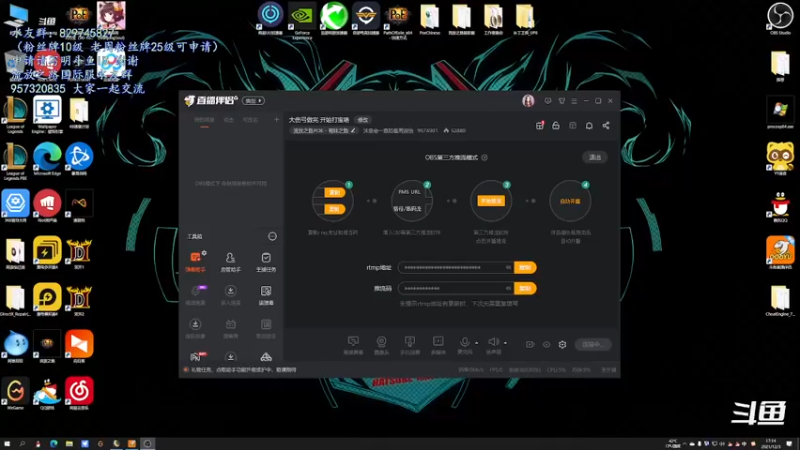
Task: Open the 读弹幕 read-danmaku tool
Action: click(x=266, y=295)
